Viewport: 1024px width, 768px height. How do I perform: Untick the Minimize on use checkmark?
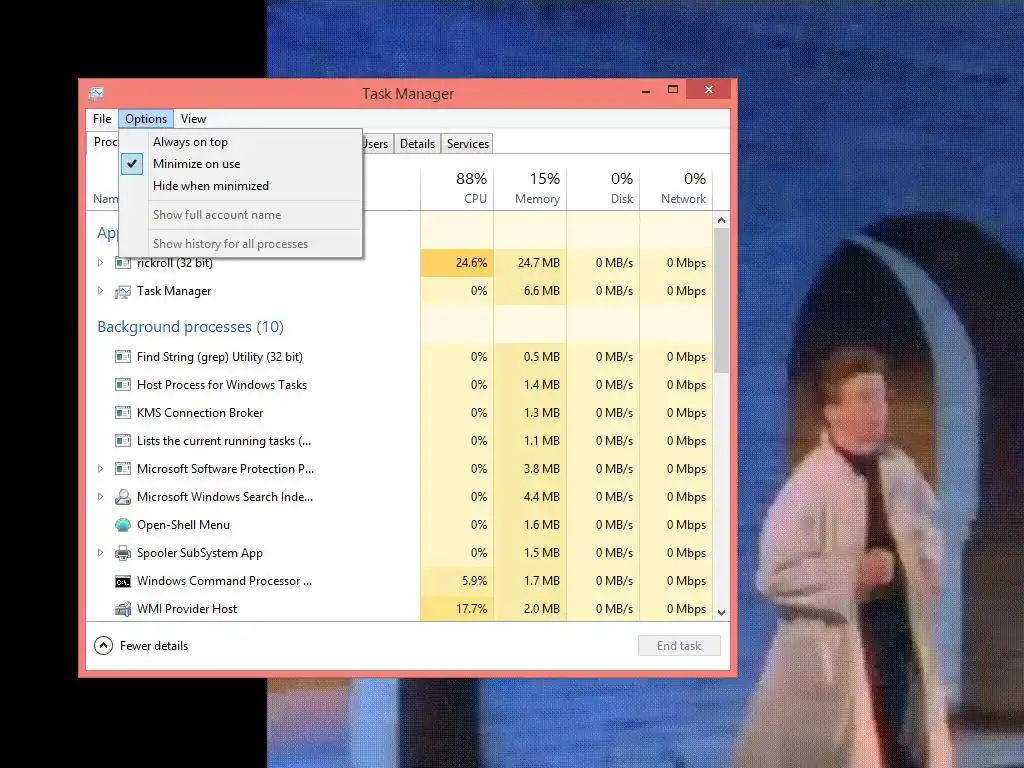(x=132, y=164)
